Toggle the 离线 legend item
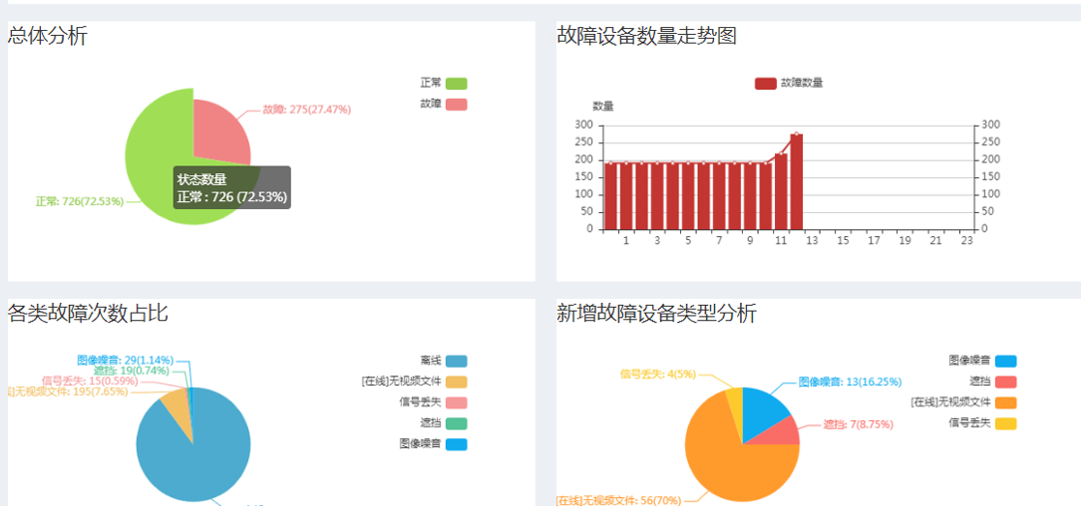This screenshot has height=524, width=1088. coord(456,361)
